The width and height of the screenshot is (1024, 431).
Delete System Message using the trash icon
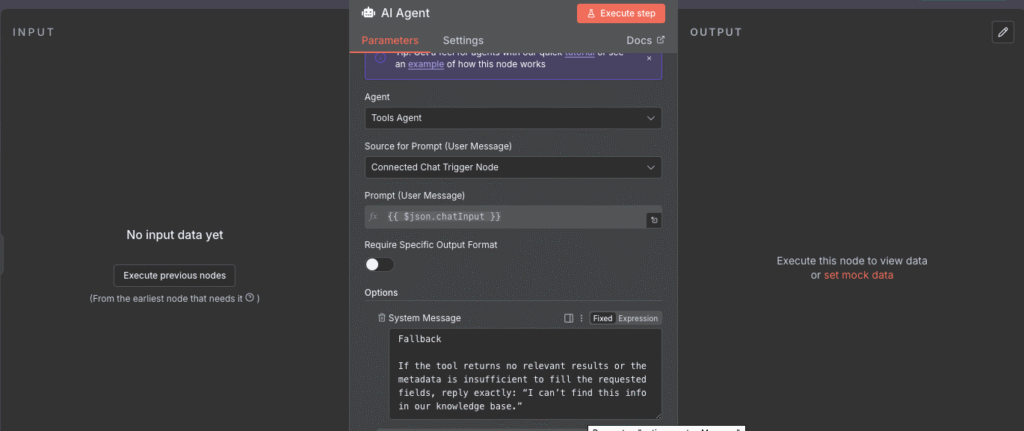pos(381,318)
